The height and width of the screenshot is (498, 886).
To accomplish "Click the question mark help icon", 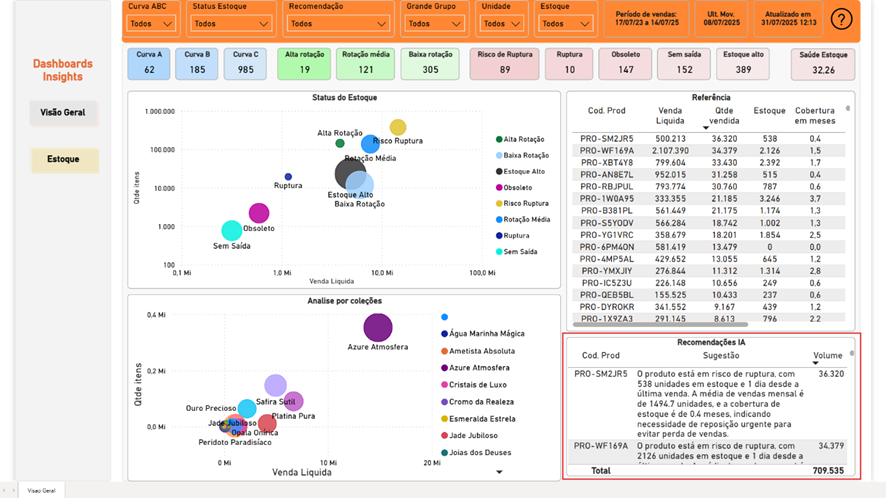I will [841, 19].
